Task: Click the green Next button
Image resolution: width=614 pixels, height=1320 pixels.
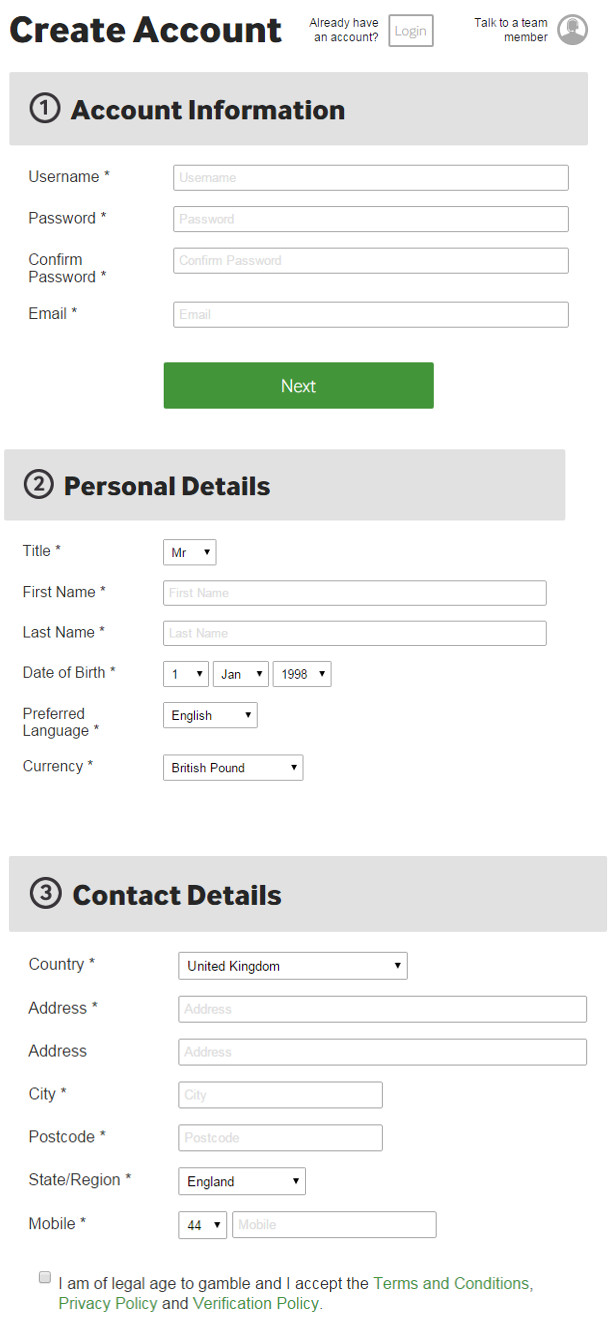Action: 299,385
